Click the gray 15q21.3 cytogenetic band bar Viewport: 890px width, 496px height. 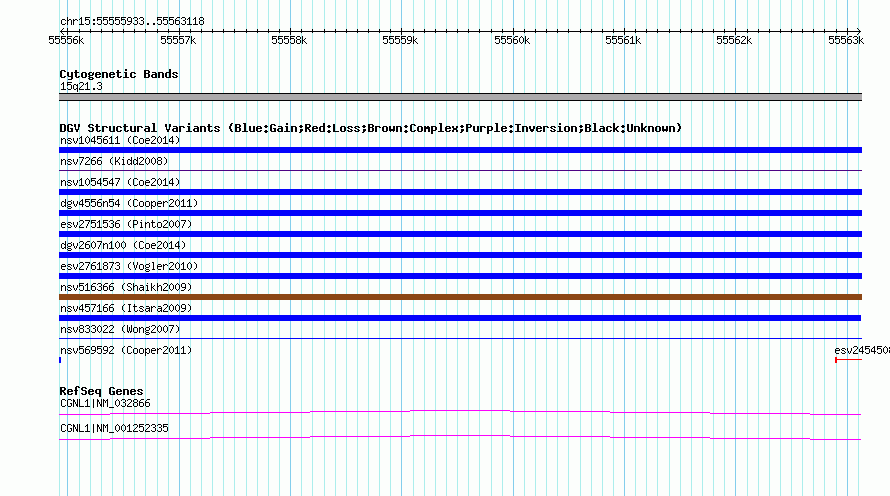460,97
